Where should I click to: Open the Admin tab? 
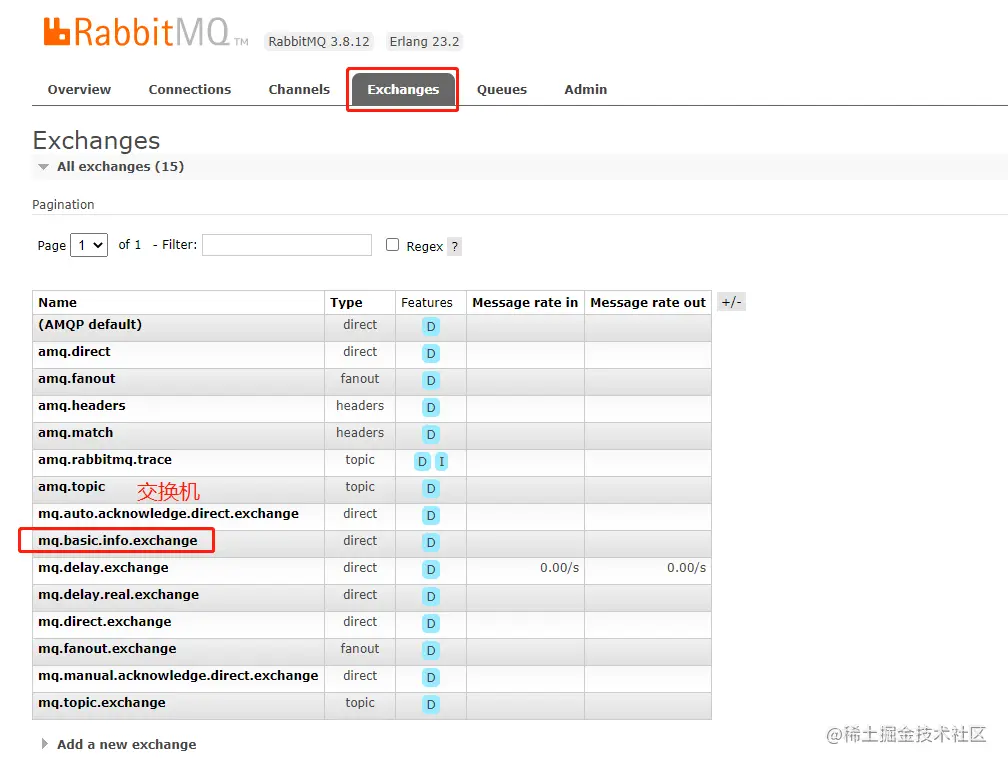coord(585,89)
